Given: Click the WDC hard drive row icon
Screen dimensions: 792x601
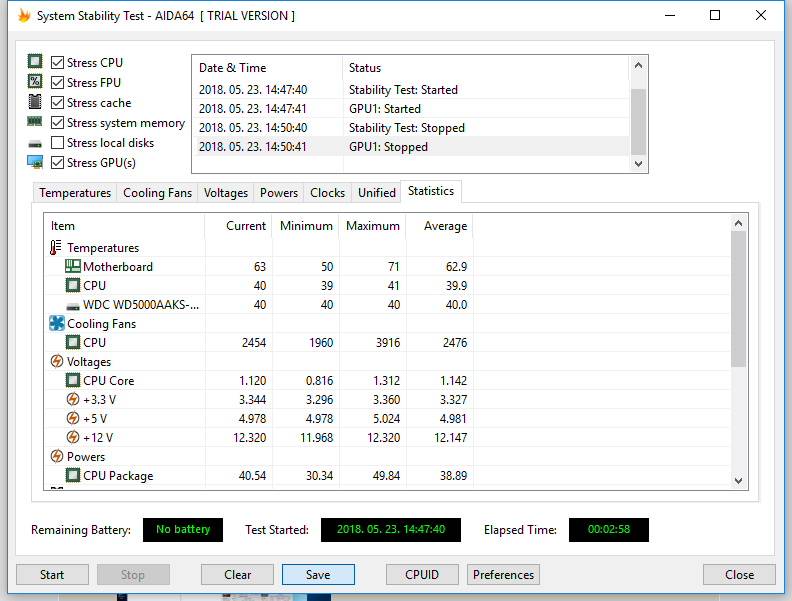Looking at the screenshot, I should tap(73, 306).
